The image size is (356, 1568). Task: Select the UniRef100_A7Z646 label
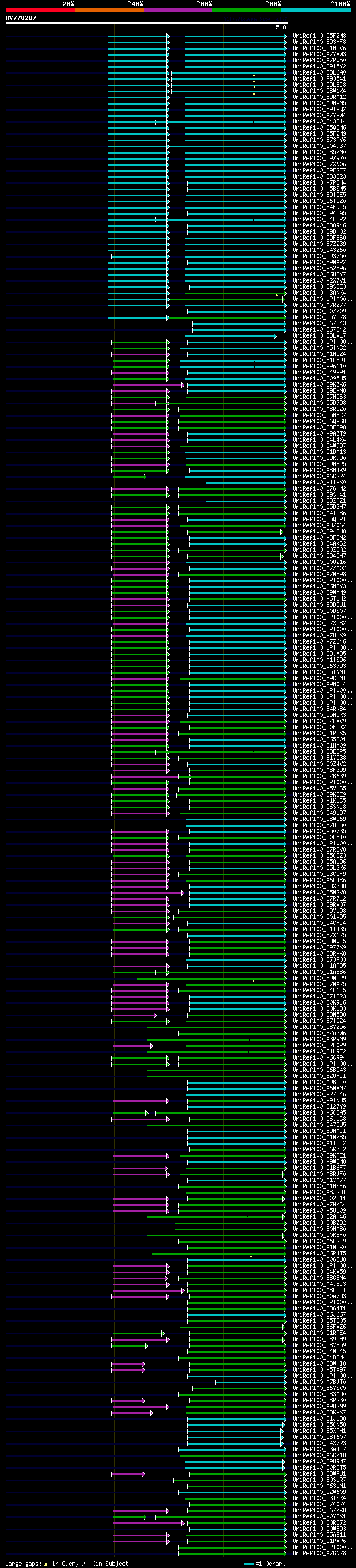[x=319, y=641]
